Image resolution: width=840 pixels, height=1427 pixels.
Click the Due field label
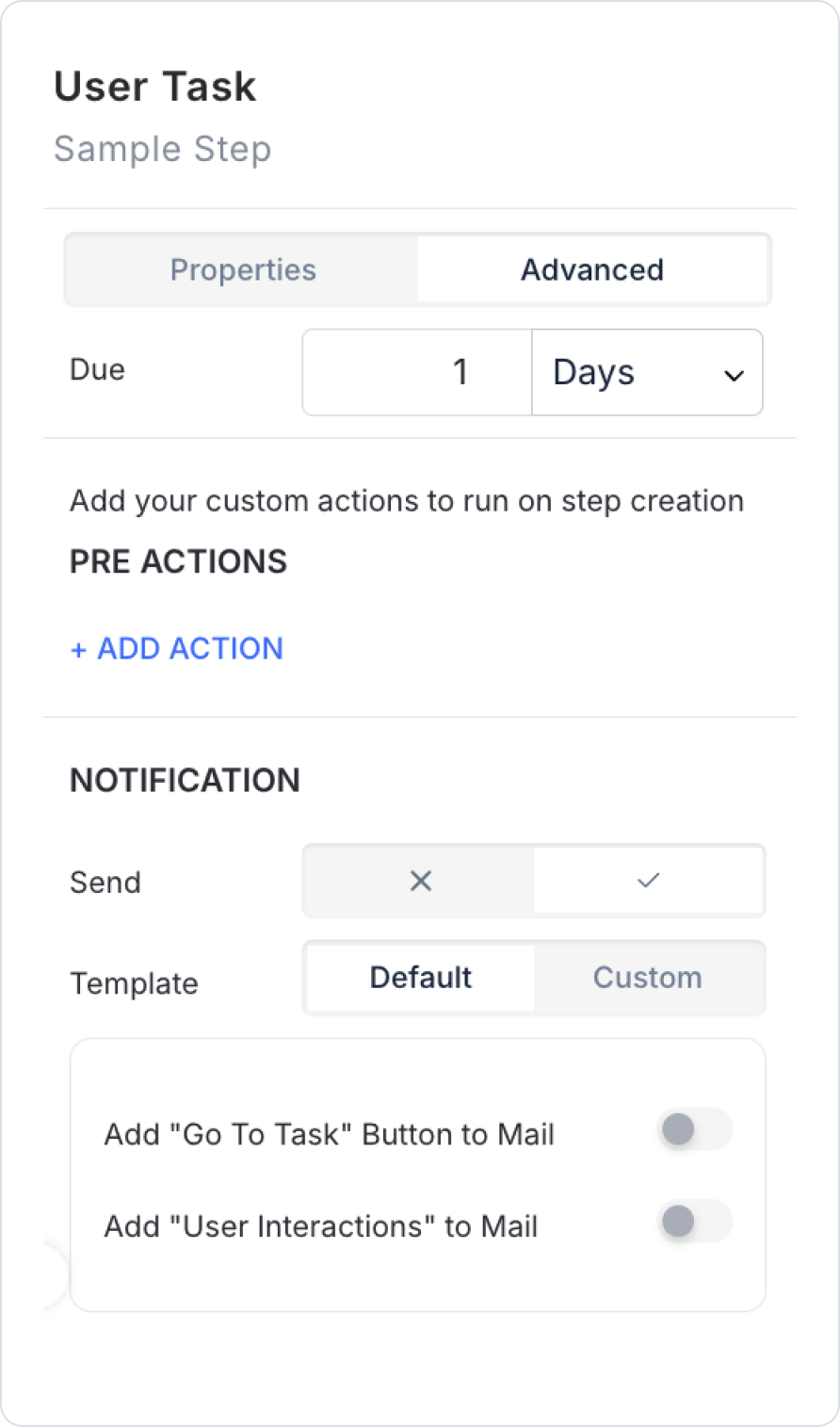click(x=97, y=369)
